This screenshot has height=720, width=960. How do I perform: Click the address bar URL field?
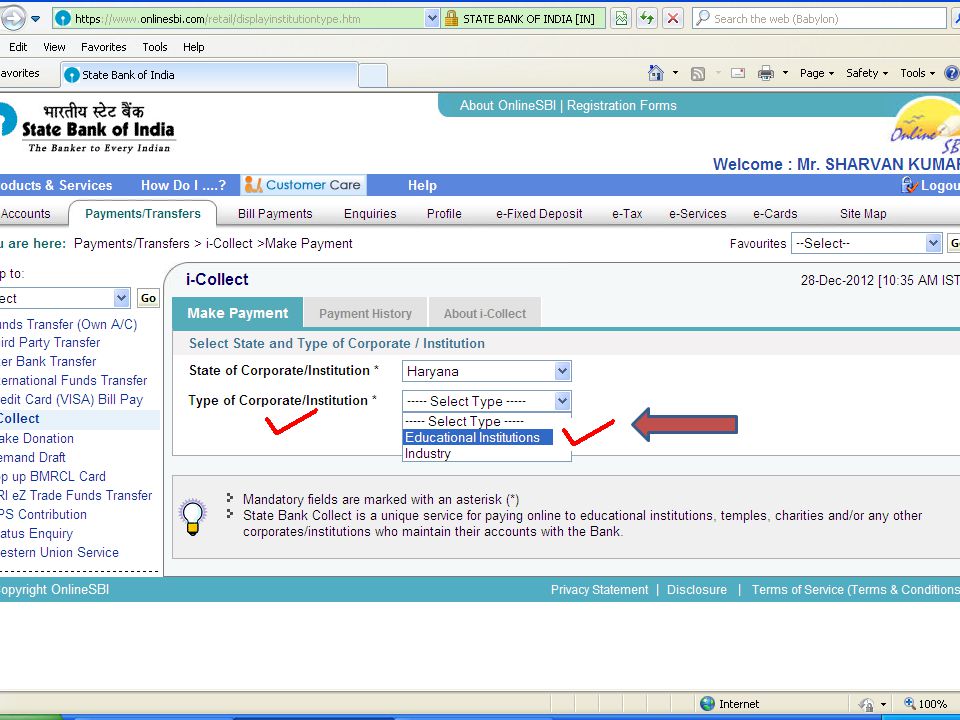click(x=248, y=18)
